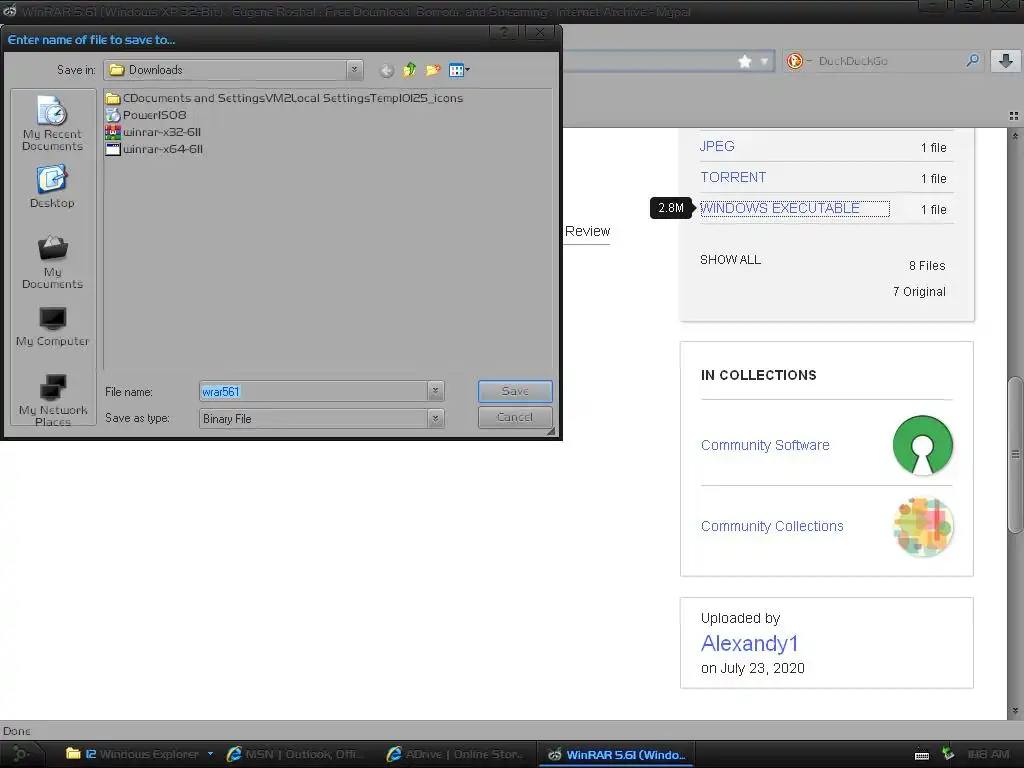Open Windows Explorer taskbar group

tap(140, 754)
